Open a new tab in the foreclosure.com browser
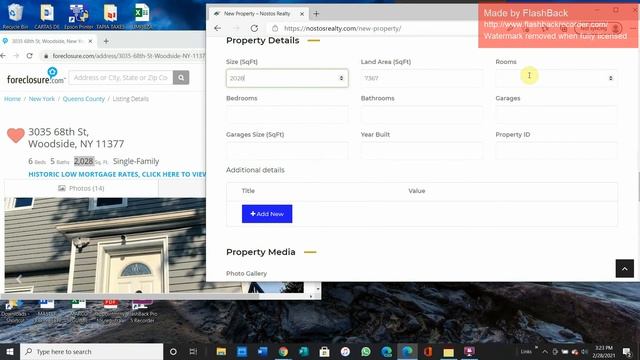This screenshot has width=640, height=360. pos(106,41)
